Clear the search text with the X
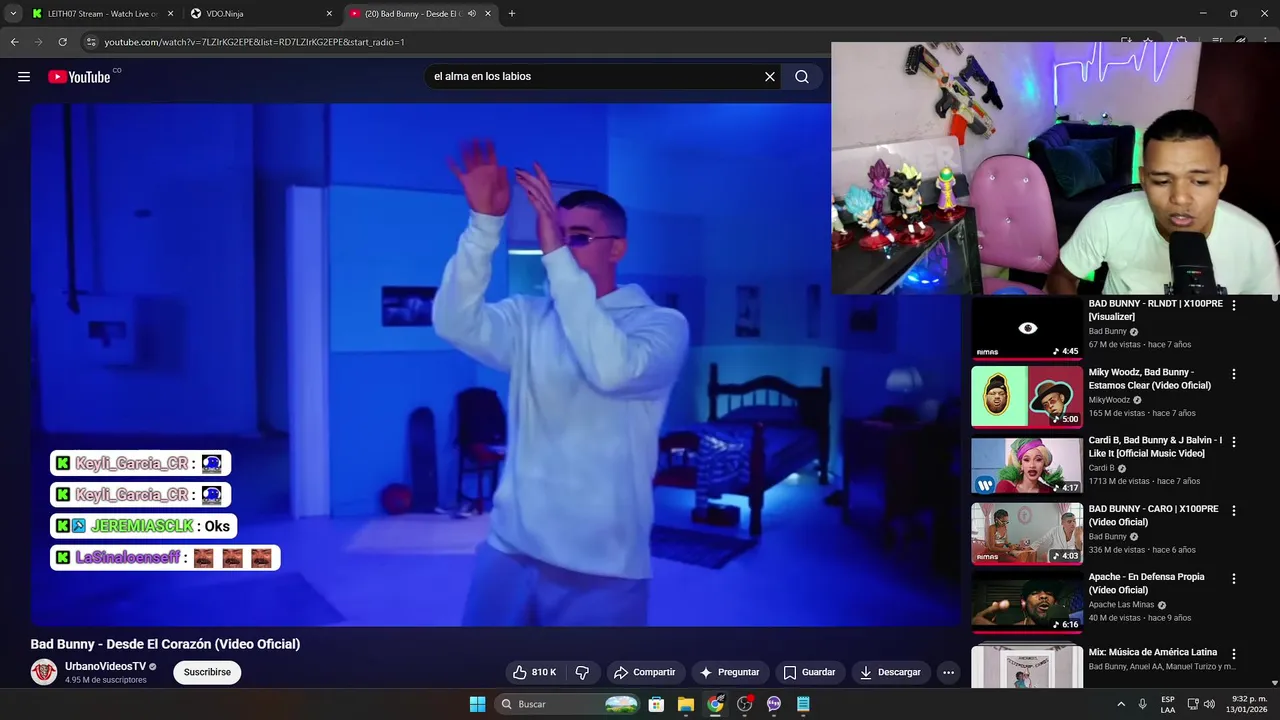Viewport: 1280px width, 720px height. coord(770,77)
